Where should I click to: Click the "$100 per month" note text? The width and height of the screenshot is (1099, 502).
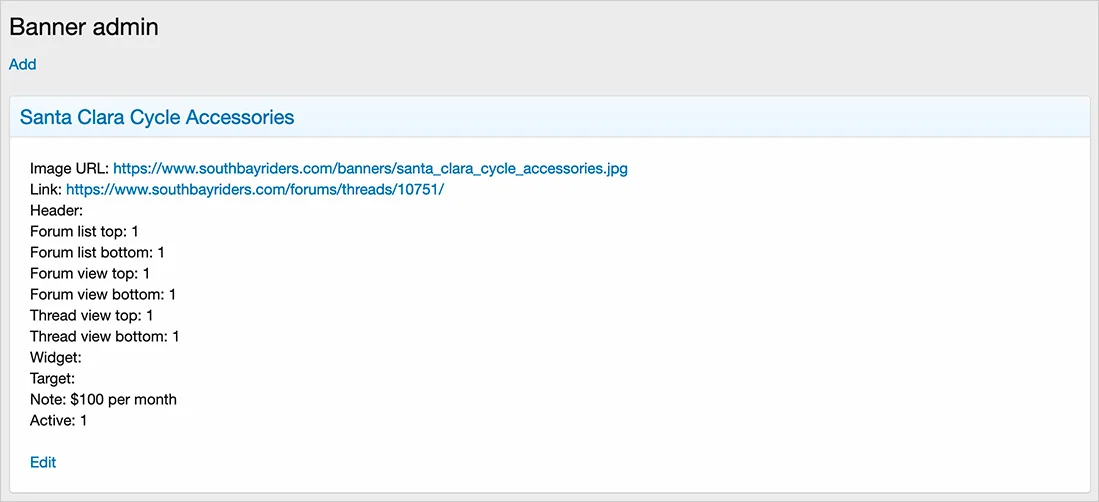(x=123, y=399)
